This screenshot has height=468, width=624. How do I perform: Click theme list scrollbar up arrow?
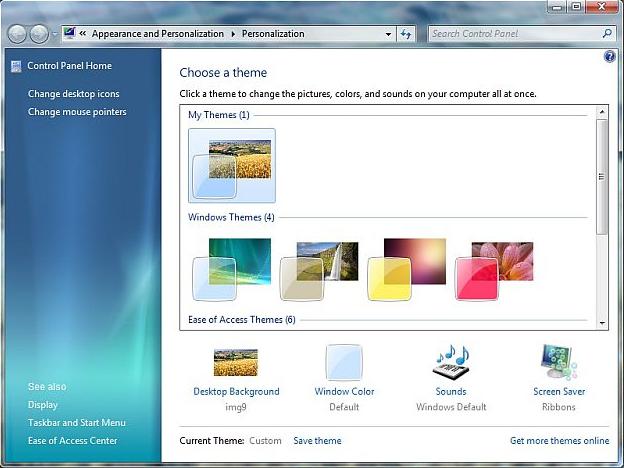[x=602, y=112]
